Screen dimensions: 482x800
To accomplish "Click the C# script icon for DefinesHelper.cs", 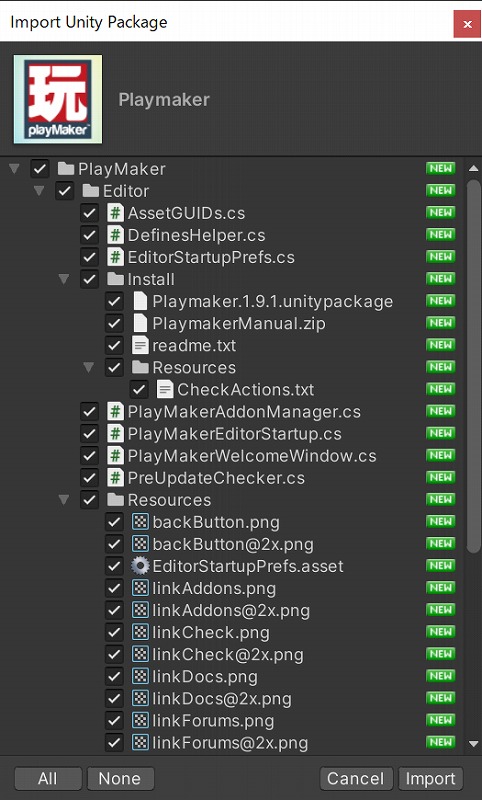I will (x=115, y=235).
